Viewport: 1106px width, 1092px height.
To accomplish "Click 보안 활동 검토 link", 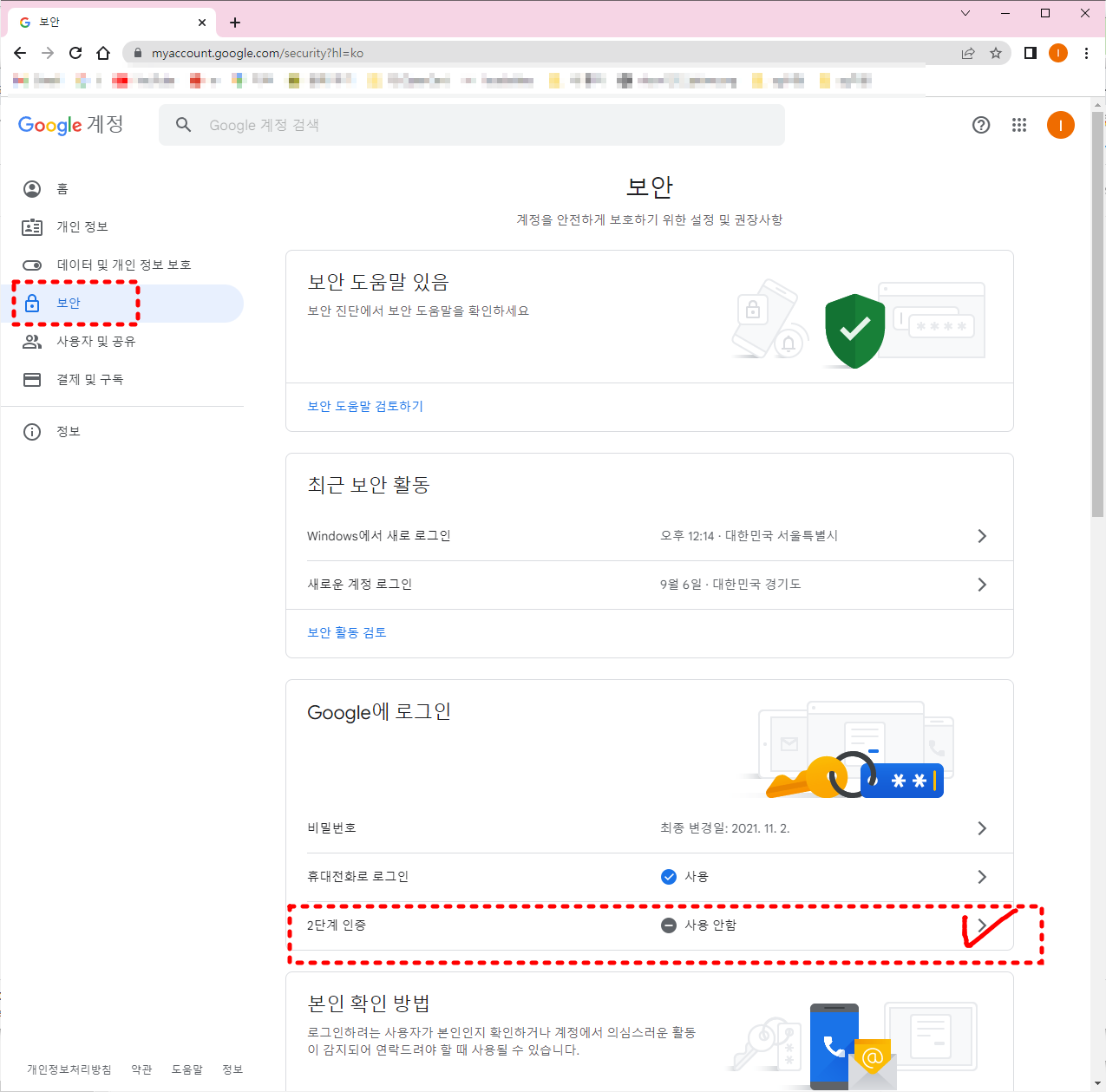I will (347, 632).
